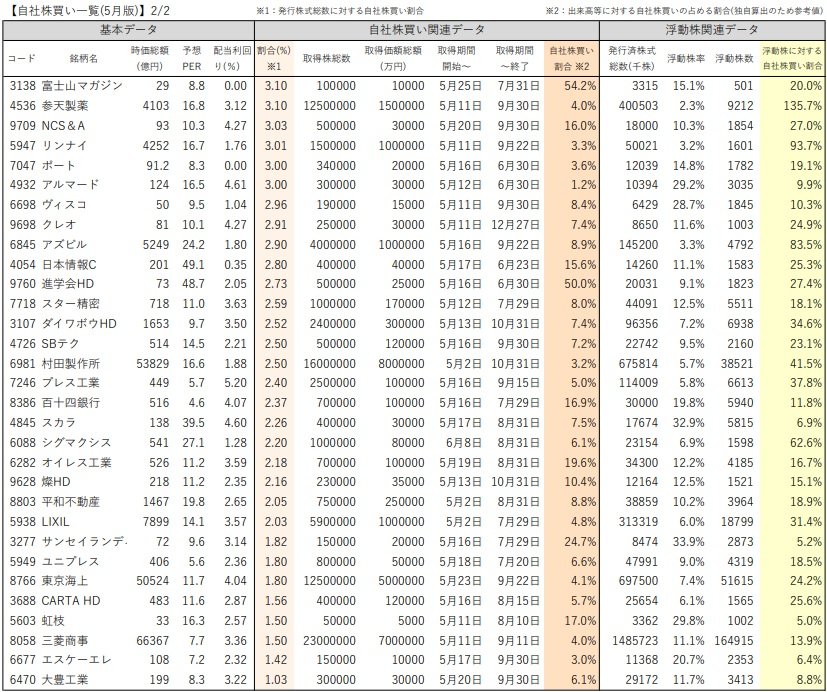Select the 浮動株関連データ header cell

pos(712,31)
